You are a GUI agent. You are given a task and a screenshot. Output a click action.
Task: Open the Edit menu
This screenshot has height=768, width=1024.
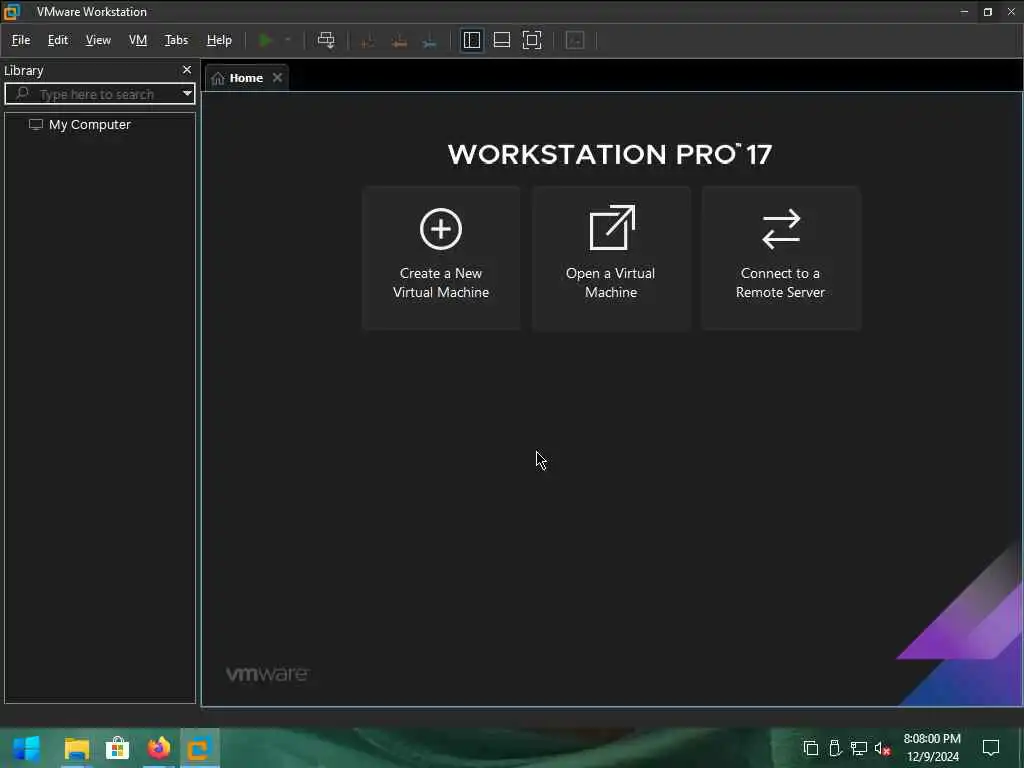(57, 40)
